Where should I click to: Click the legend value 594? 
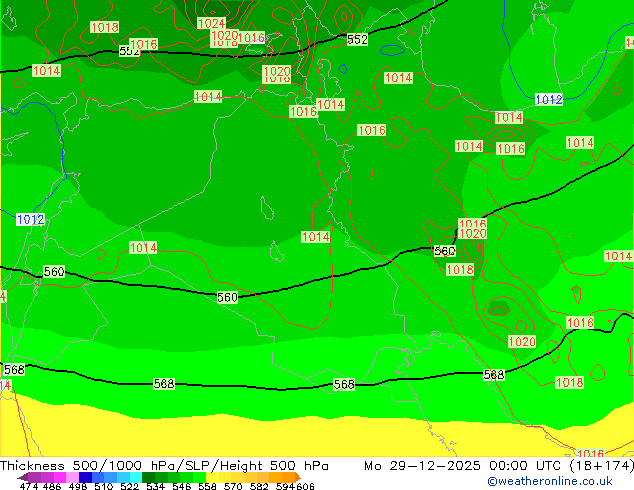[x=285, y=486]
